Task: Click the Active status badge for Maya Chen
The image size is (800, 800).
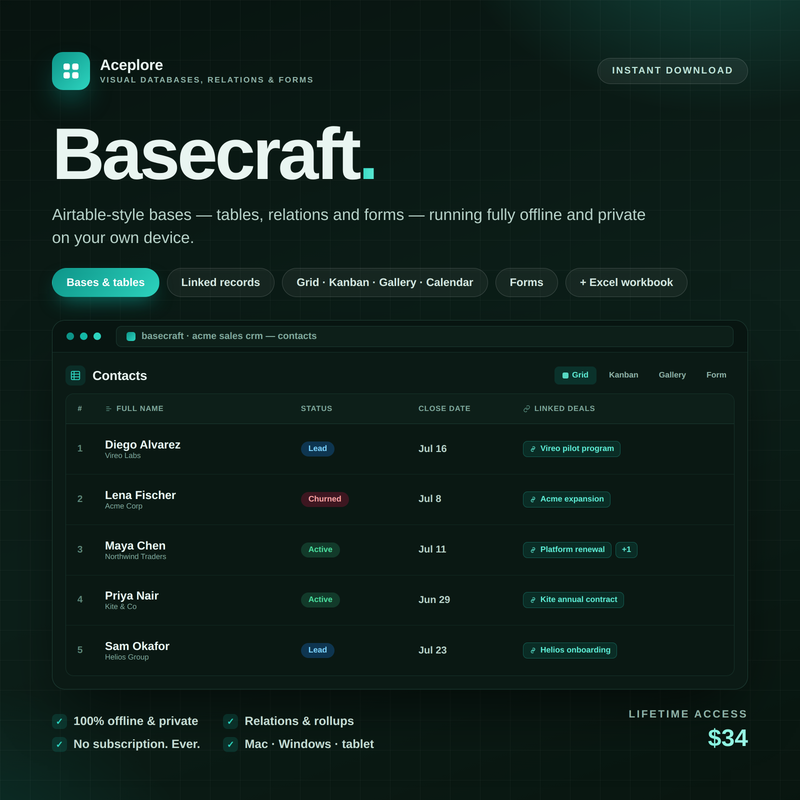Action: point(320,550)
